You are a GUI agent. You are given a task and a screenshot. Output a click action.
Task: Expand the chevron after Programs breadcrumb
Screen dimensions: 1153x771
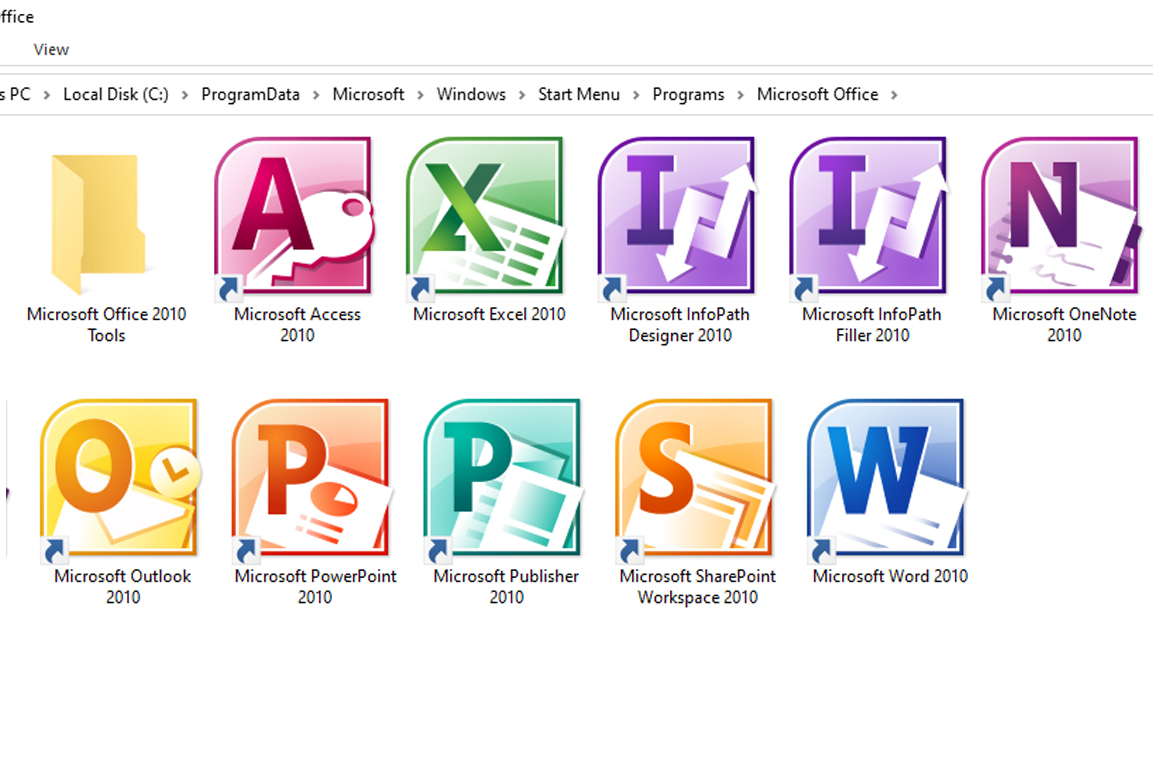740,95
